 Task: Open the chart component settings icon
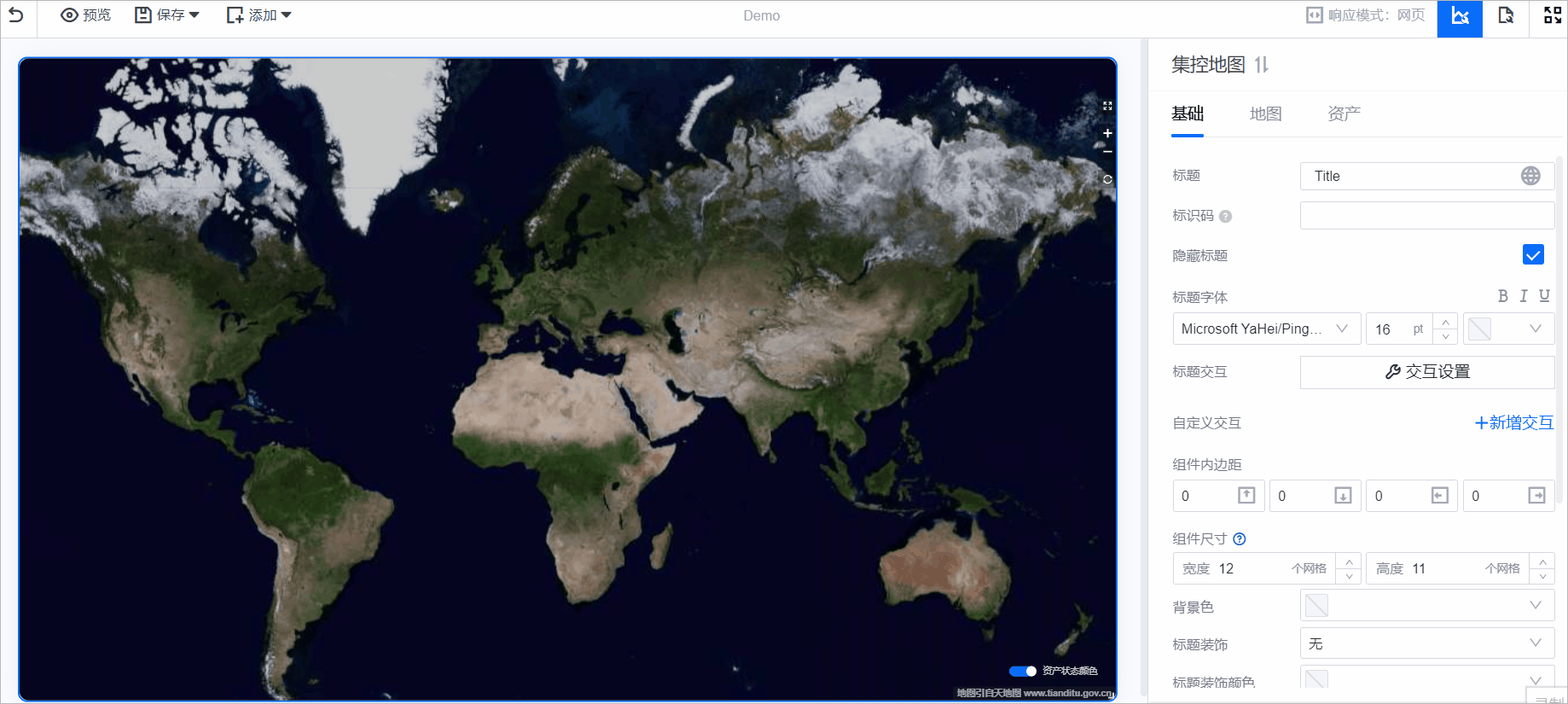[x=1460, y=16]
